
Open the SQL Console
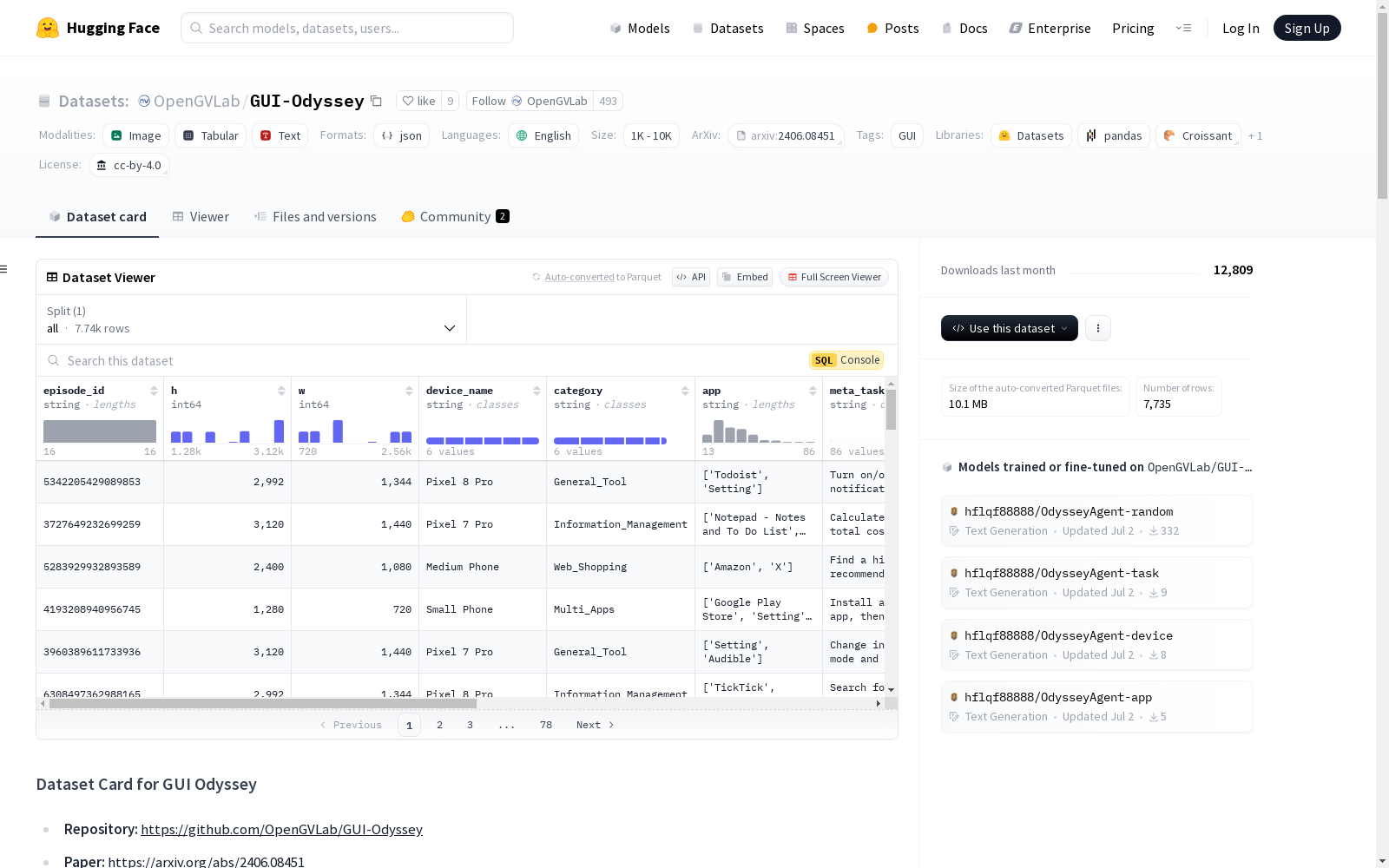pos(846,360)
